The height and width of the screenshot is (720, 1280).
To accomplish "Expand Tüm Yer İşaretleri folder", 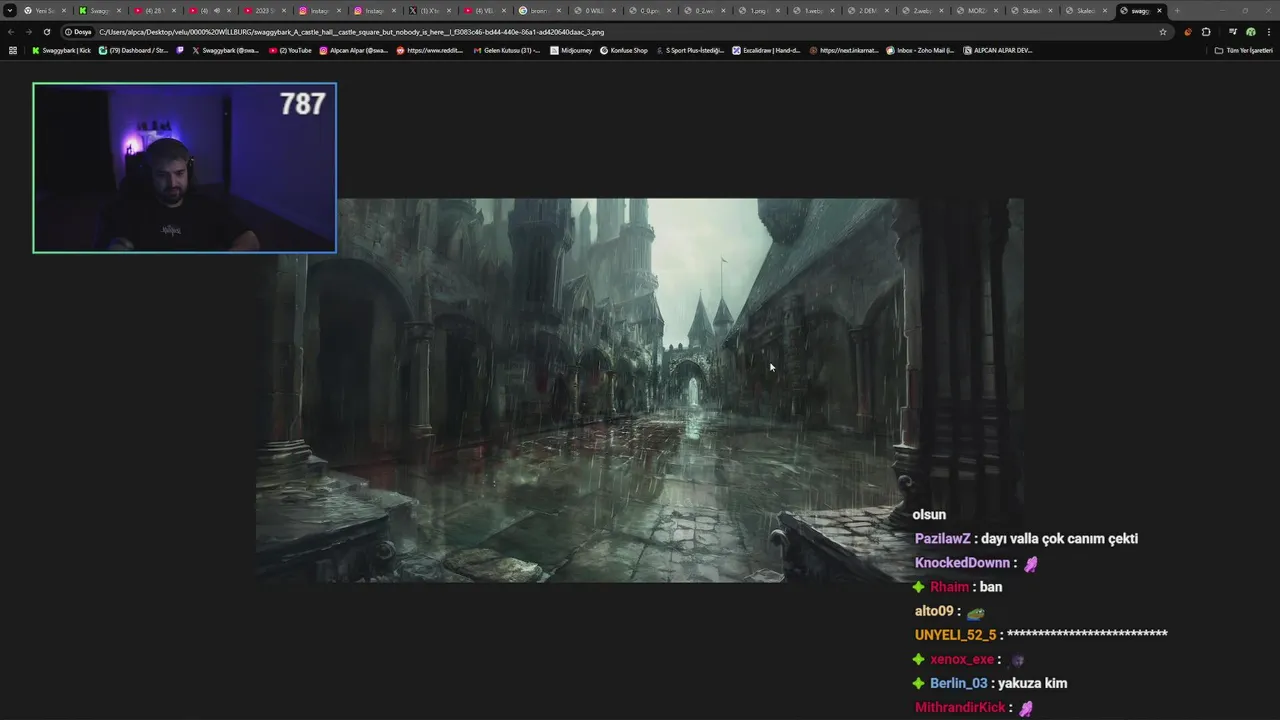I will click(1243, 50).
